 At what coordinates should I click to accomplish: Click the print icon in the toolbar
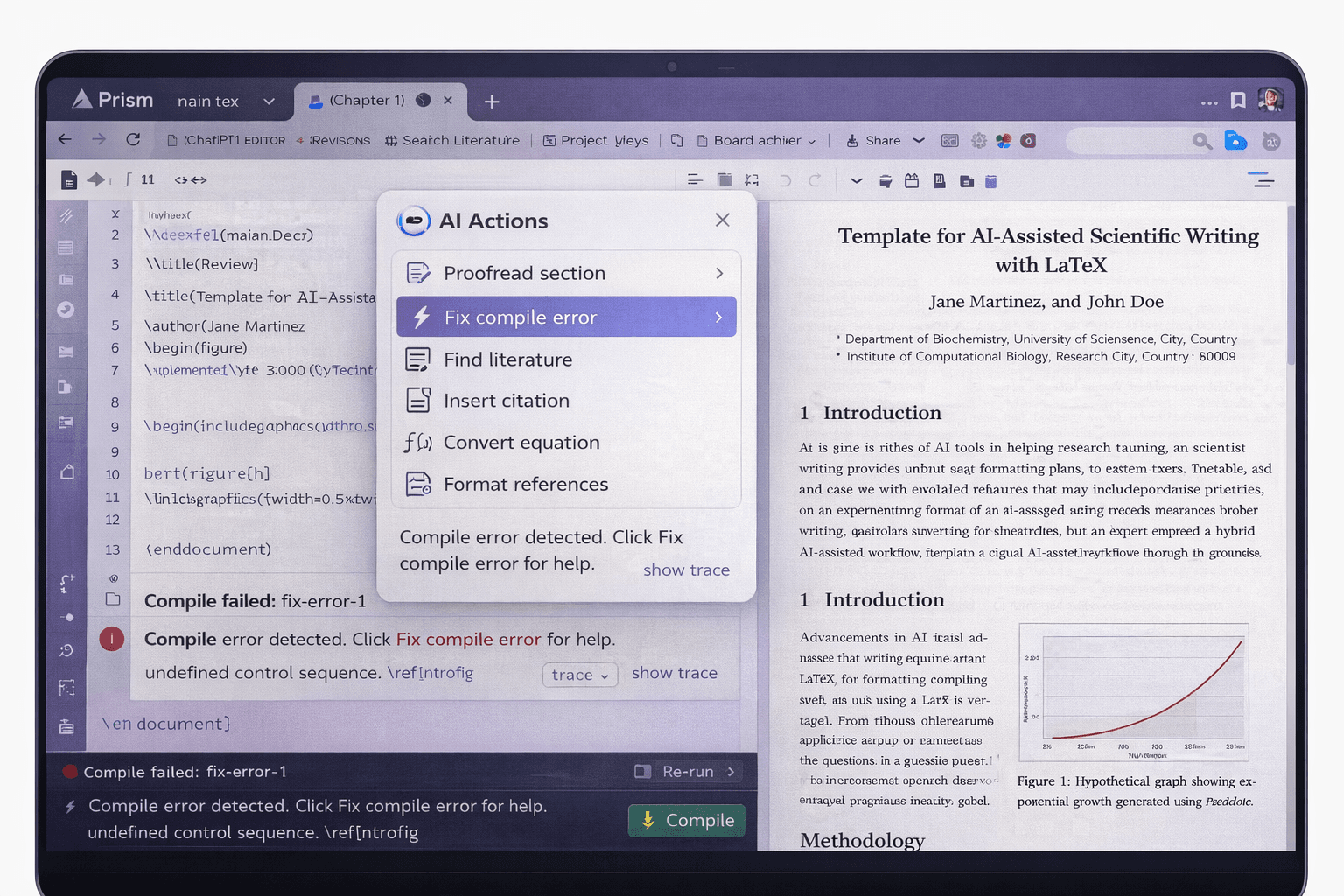coord(885,181)
